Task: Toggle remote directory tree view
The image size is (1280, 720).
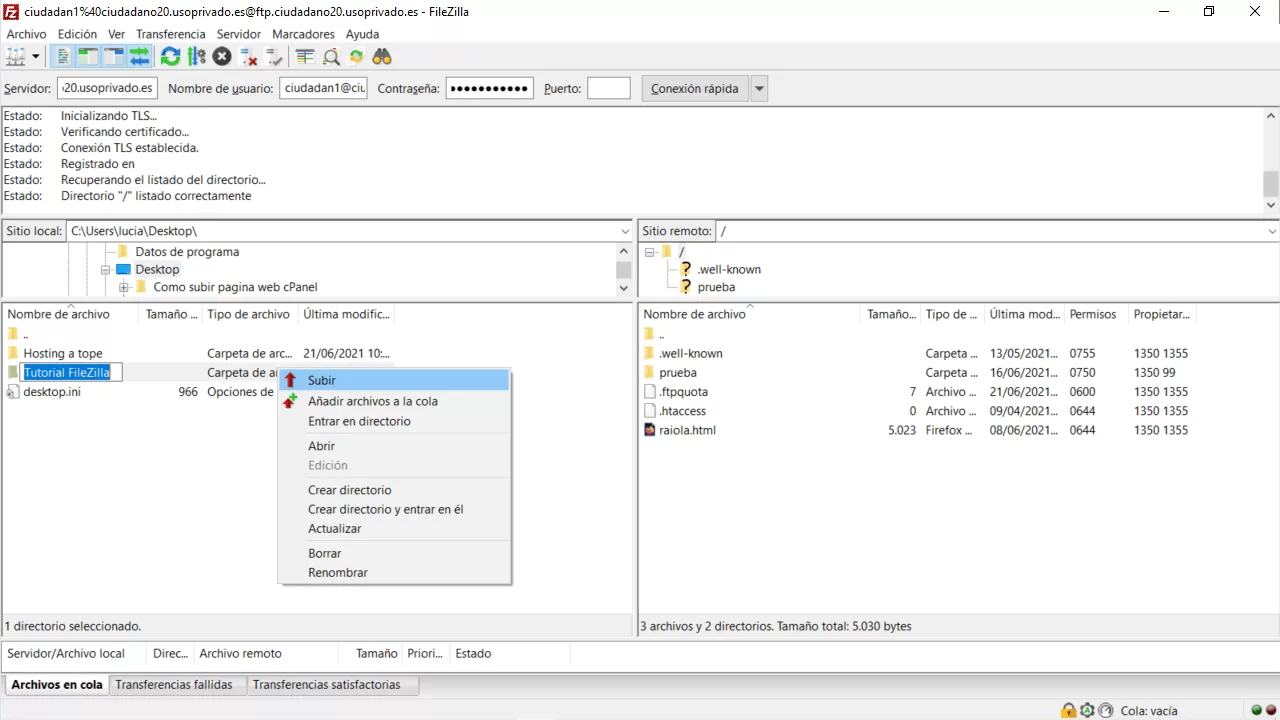Action: pyautogui.click(x=114, y=57)
